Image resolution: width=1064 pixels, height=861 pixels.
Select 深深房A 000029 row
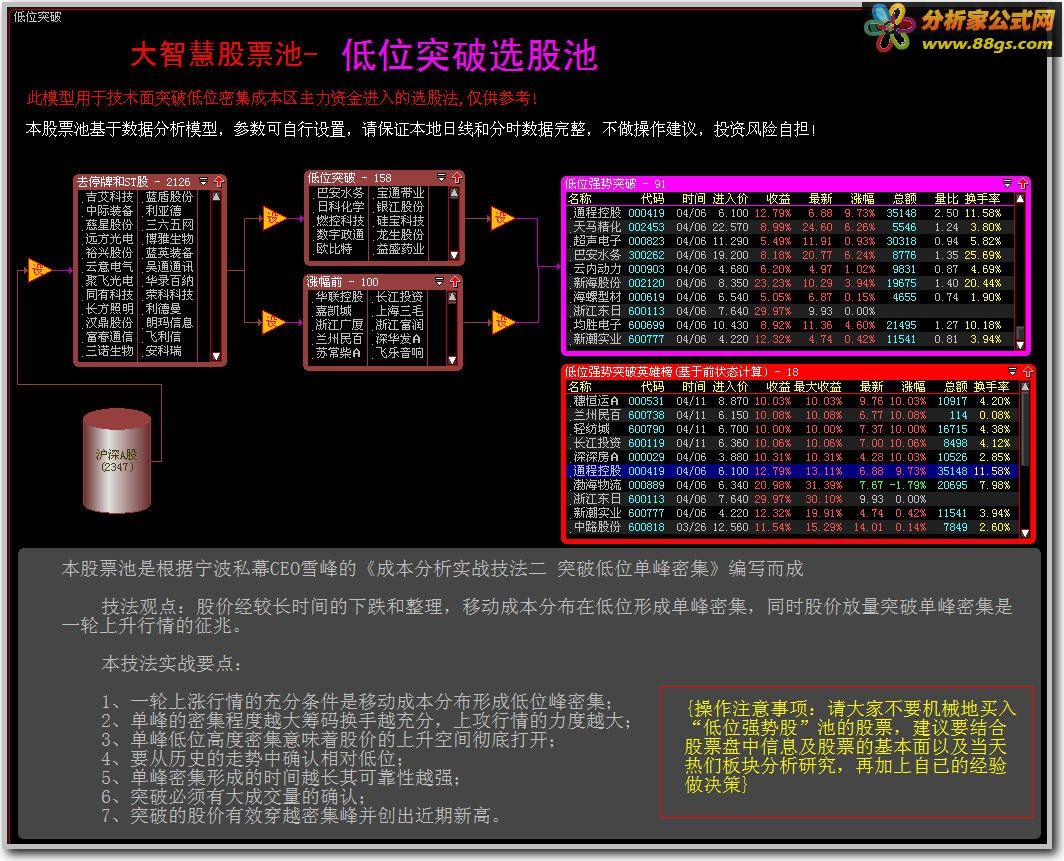[x=791, y=457]
